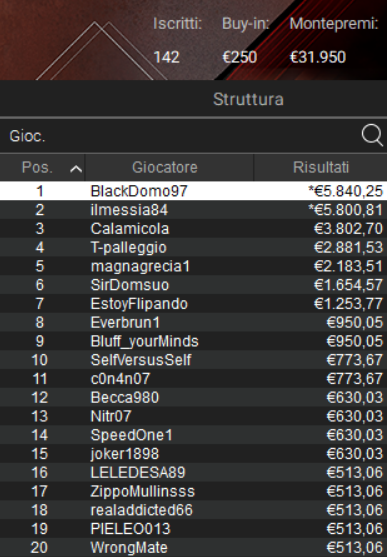Viewport: 387px width, 557px height.
Task: Toggle the Pos. column sort arrow
Action: coord(76,169)
